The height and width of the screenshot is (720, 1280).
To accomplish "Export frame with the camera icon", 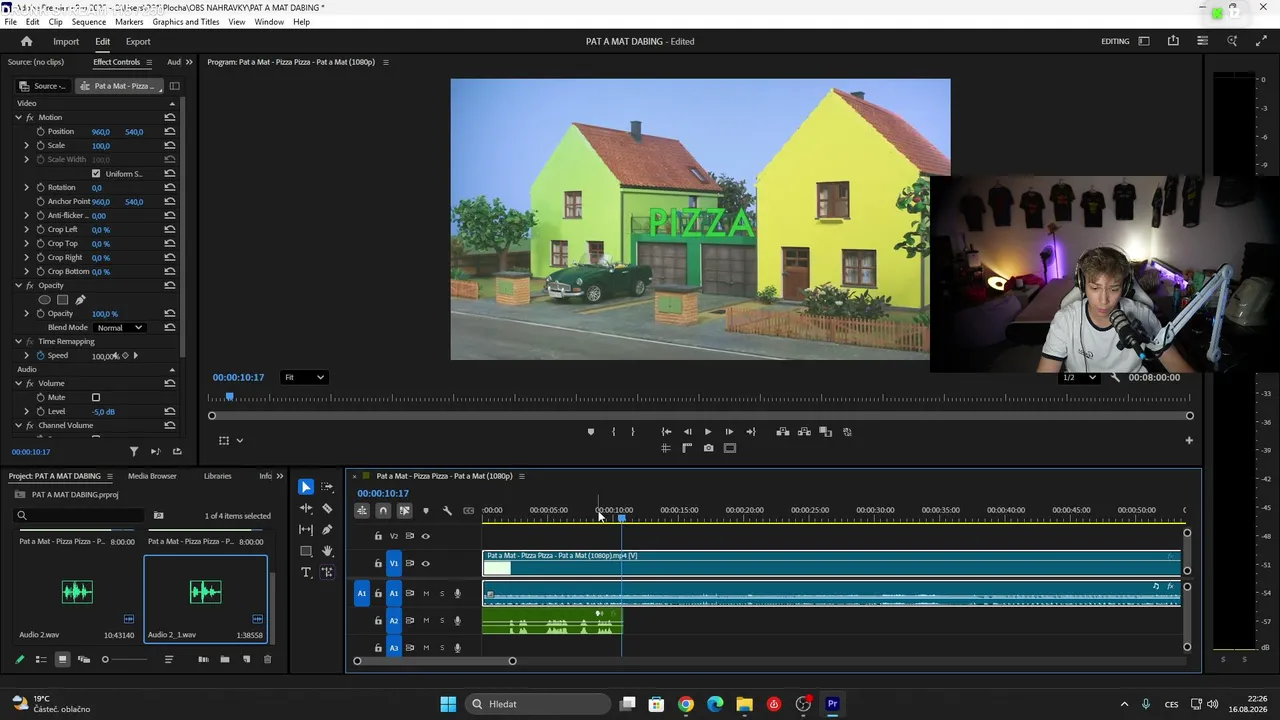I will click(708, 448).
